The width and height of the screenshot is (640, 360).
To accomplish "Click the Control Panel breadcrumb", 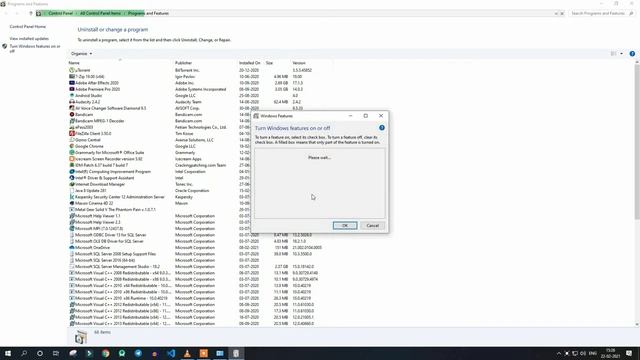I will 60,13.
